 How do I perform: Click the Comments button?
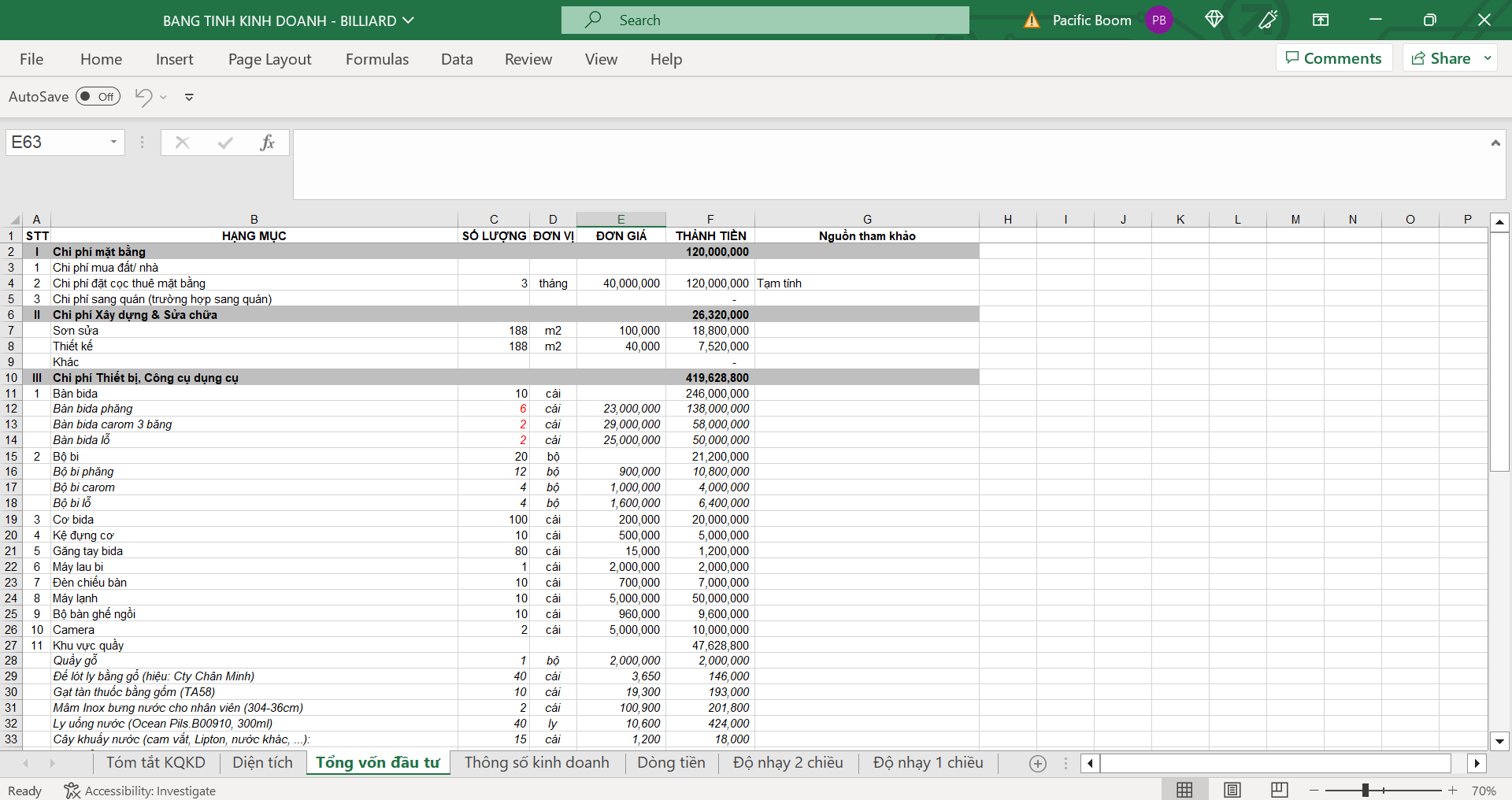click(x=1333, y=58)
